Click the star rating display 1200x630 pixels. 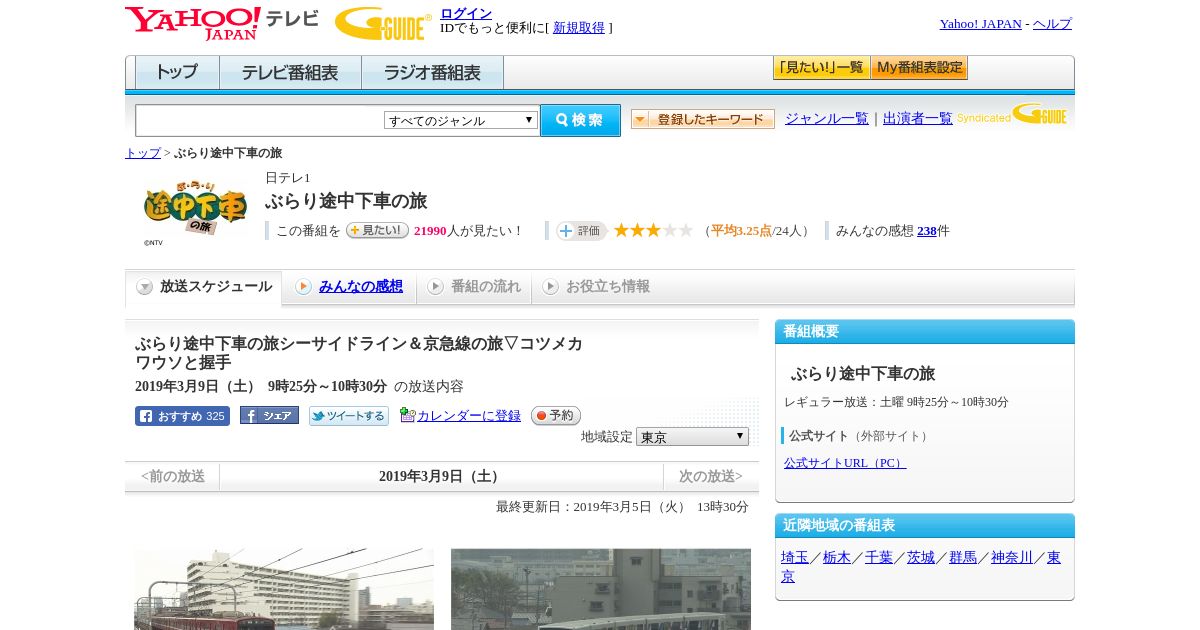pyautogui.click(x=653, y=230)
